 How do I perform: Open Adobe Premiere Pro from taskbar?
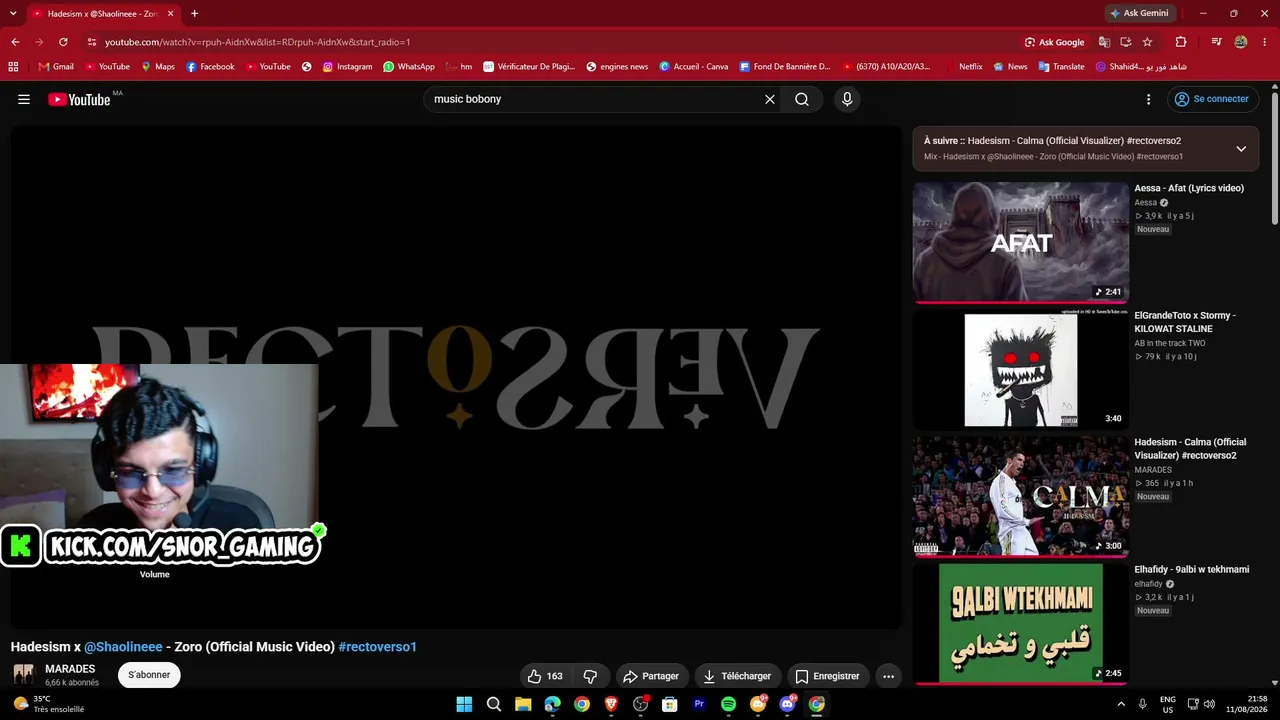coord(699,704)
